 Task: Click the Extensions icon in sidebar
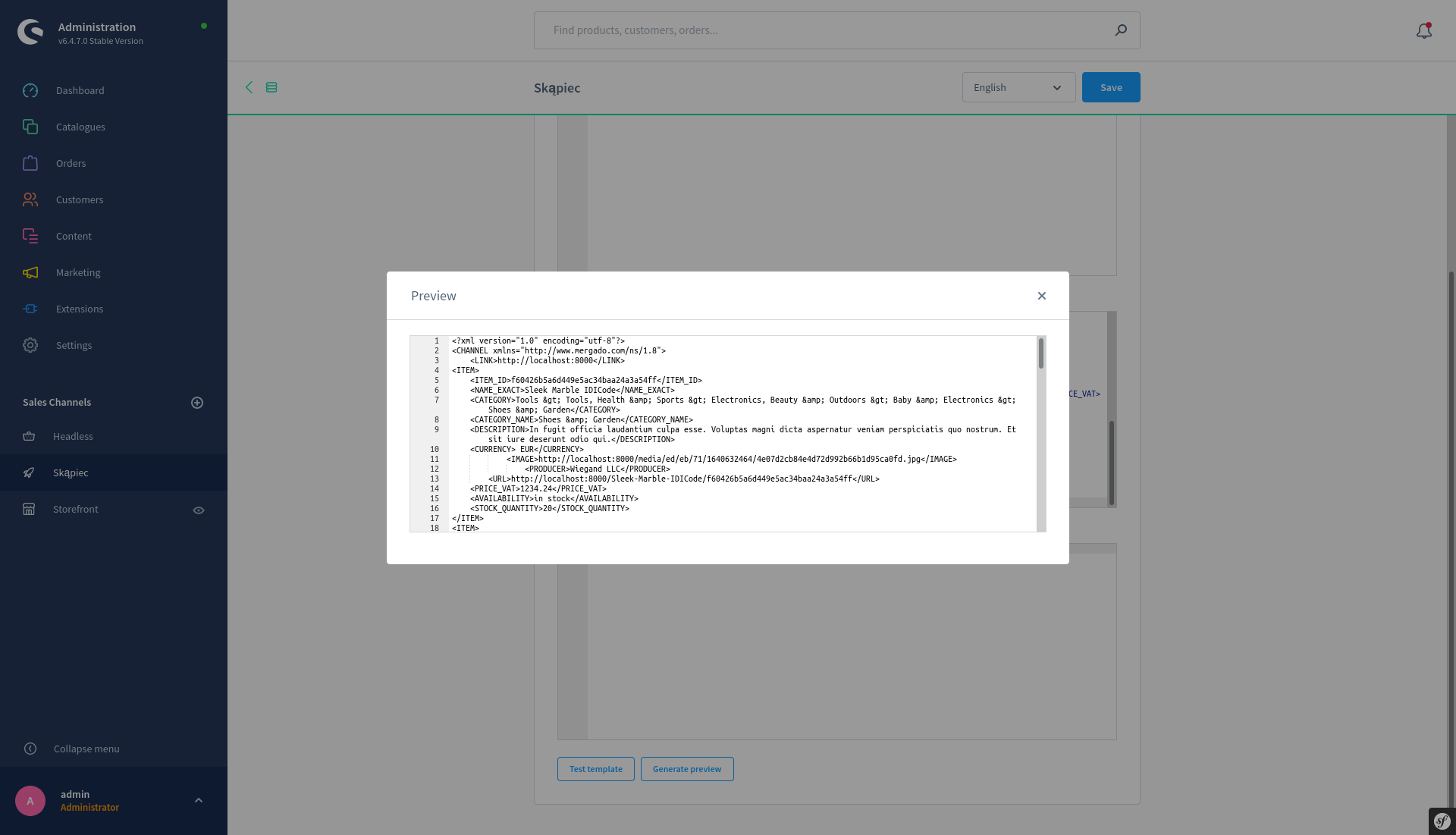(x=30, y=308)
